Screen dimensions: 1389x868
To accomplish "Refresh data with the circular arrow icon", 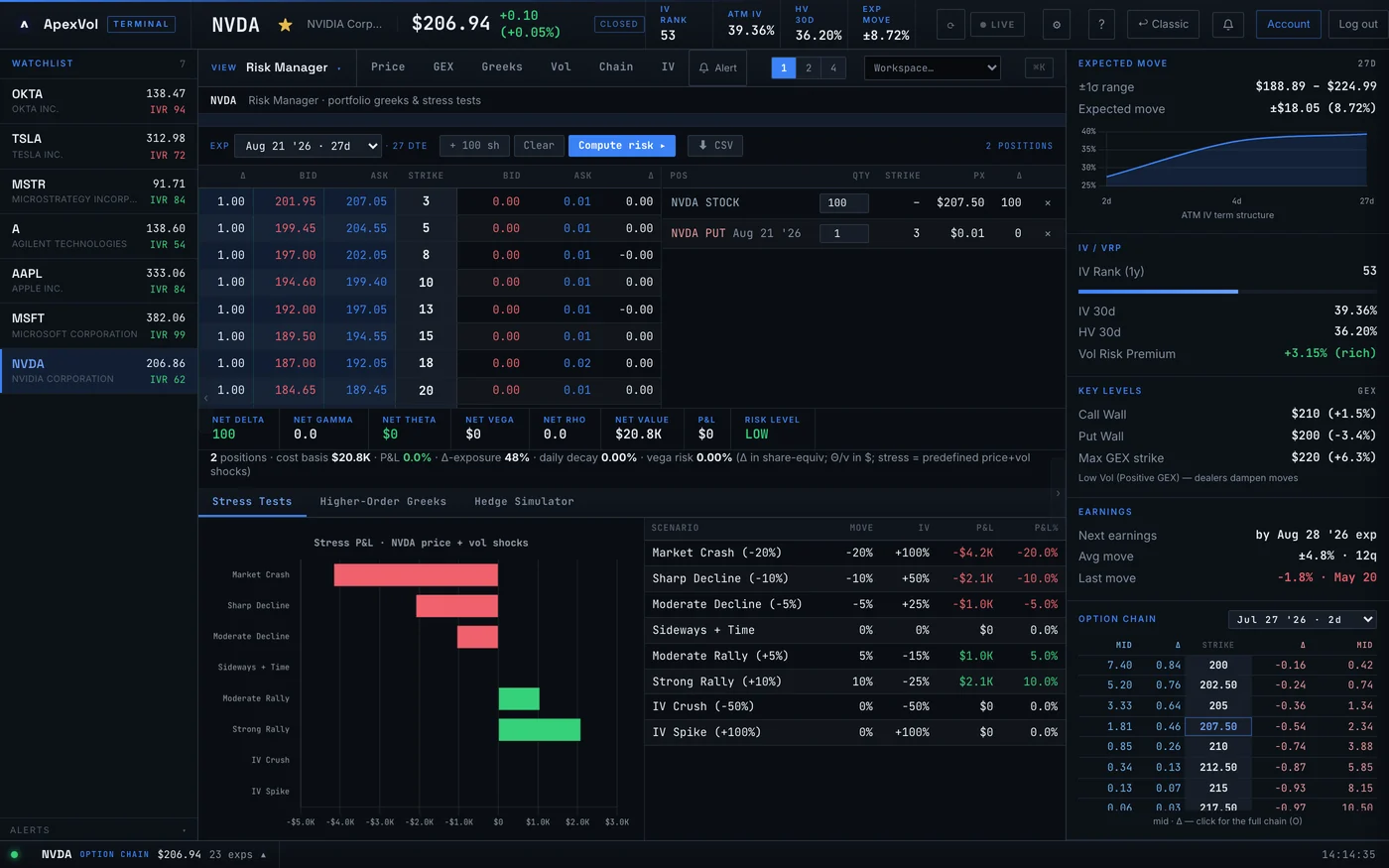I will pyautogui.click(x=950, y=25).
